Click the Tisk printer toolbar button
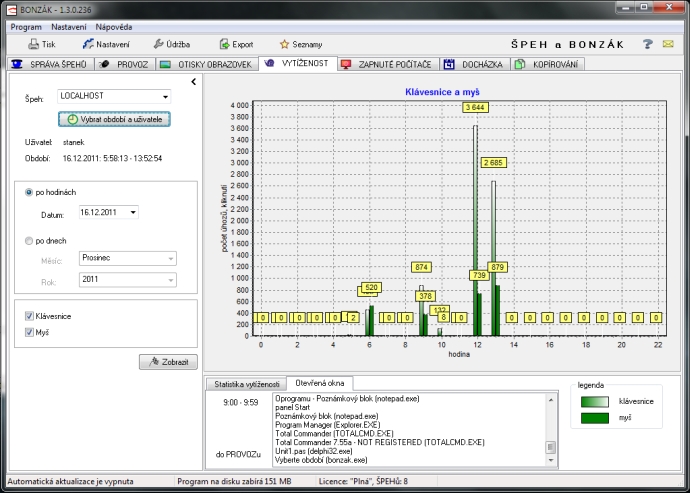Screen dimensions: 690x493 coord(42,44)
